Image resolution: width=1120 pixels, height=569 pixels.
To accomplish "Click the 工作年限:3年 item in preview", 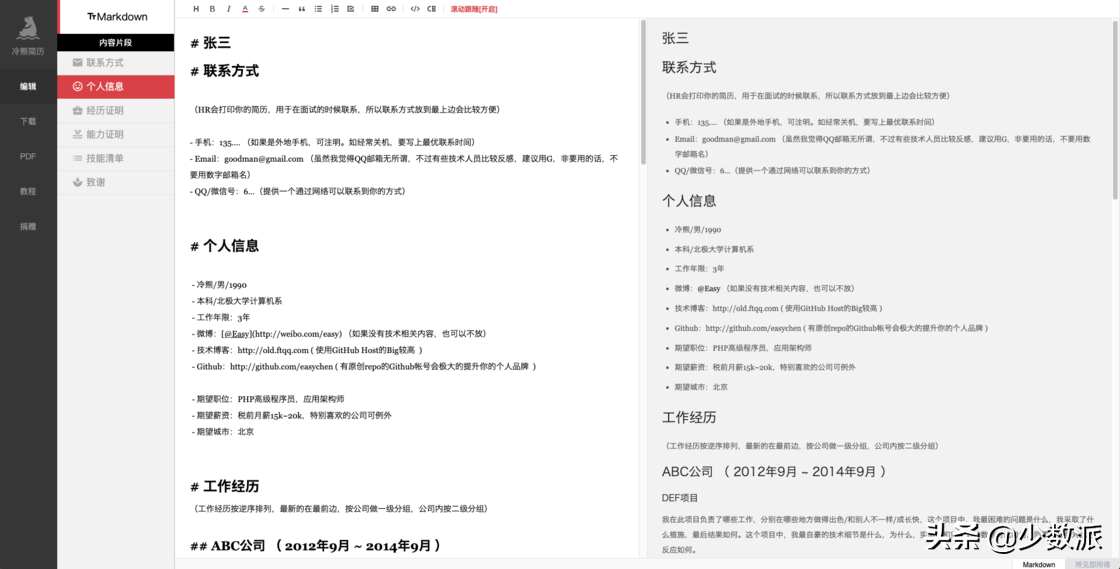I will [699, 269].
